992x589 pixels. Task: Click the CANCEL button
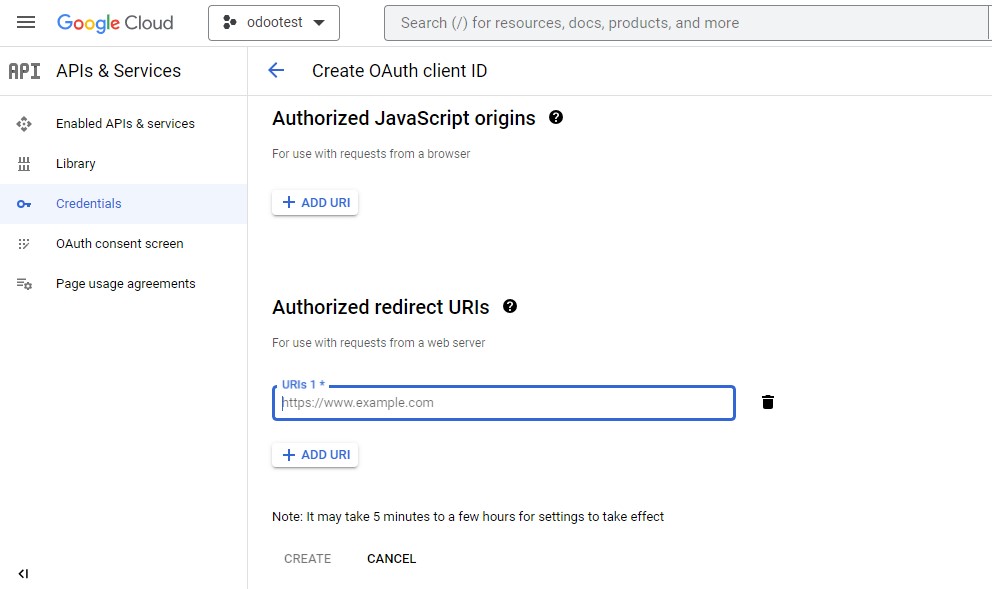(x=392, y=559)
